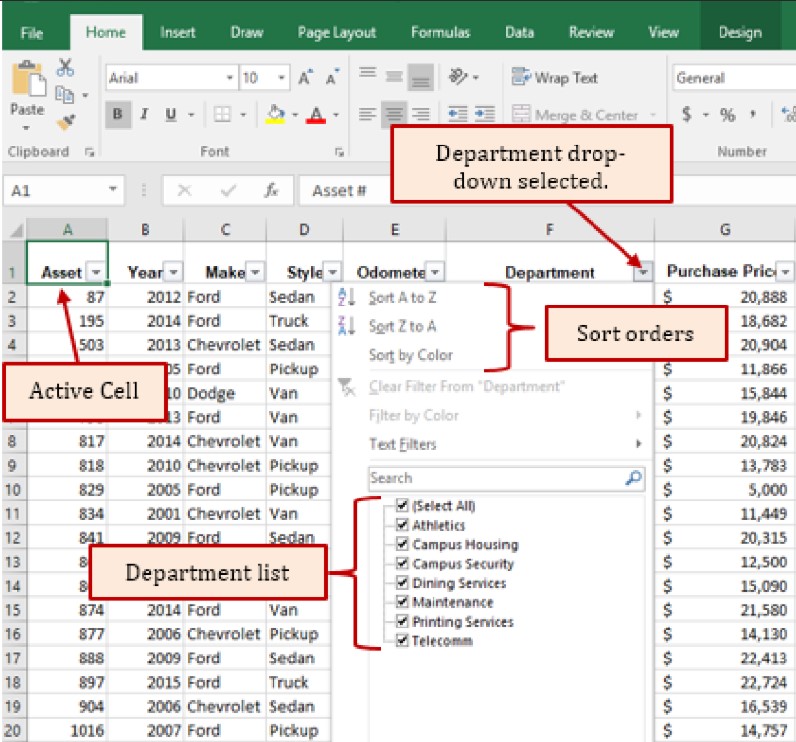This screenshot has width=796, height=742.
Task: Click the Department filter dropdown arrow
Action: tap(643, 273)
